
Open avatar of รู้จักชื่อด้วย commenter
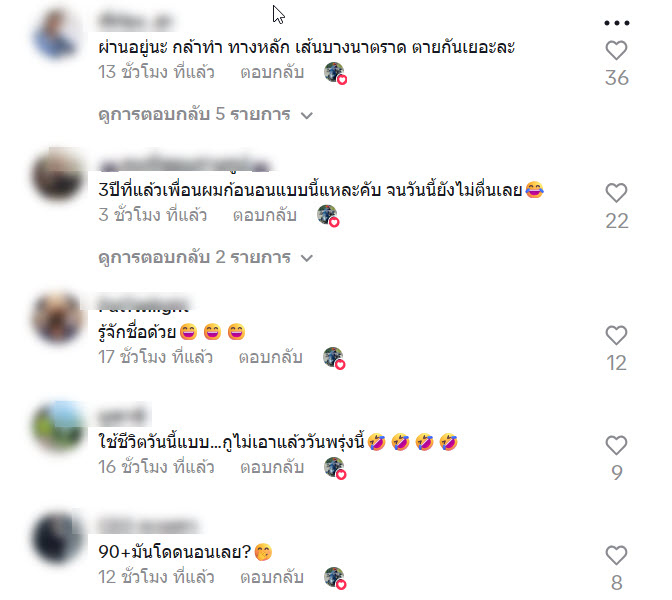pyautogui.click(x=57, y=318)
